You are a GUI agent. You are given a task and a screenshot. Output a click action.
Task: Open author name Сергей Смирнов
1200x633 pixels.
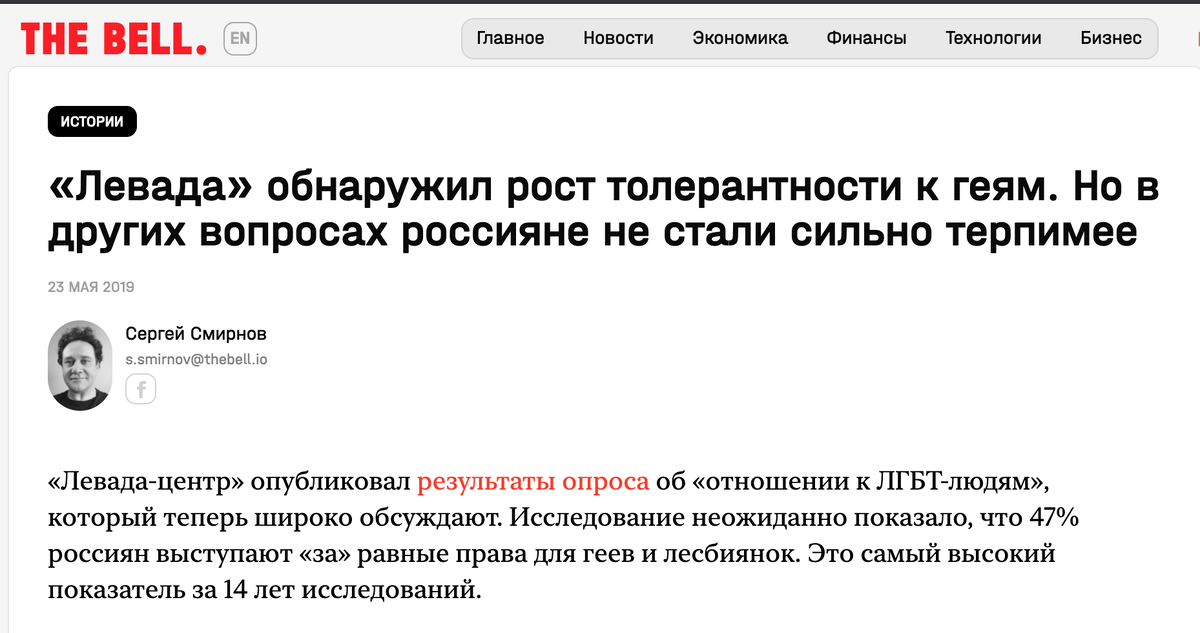(x=196, y=333)
